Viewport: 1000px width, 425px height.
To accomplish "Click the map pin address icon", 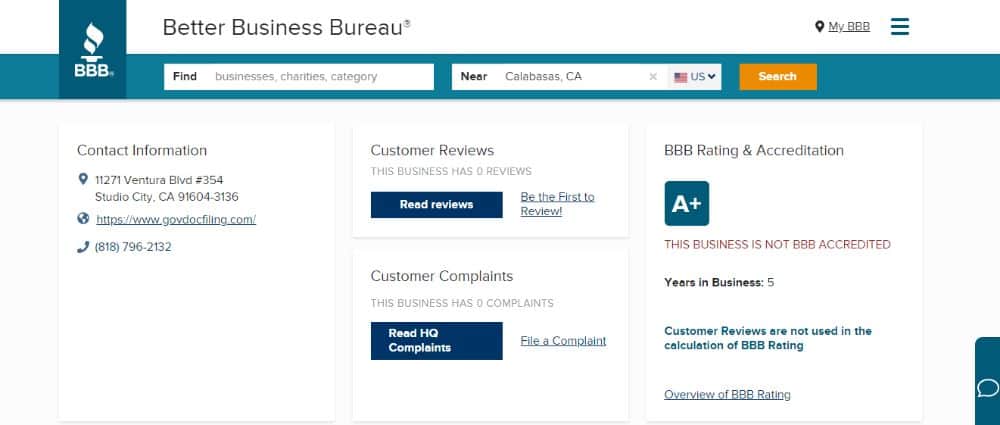I will pyautogui.click(x=83, y=179).
